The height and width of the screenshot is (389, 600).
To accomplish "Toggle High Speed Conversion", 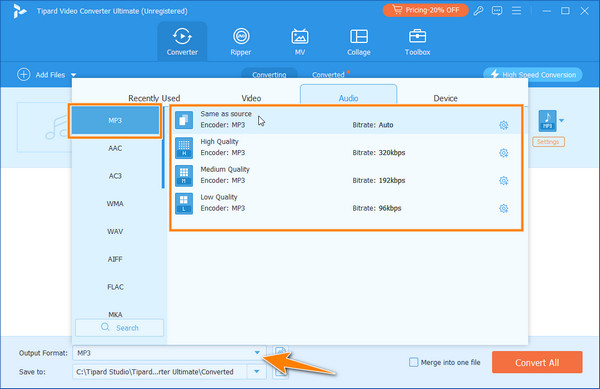I will coord(533,75).
